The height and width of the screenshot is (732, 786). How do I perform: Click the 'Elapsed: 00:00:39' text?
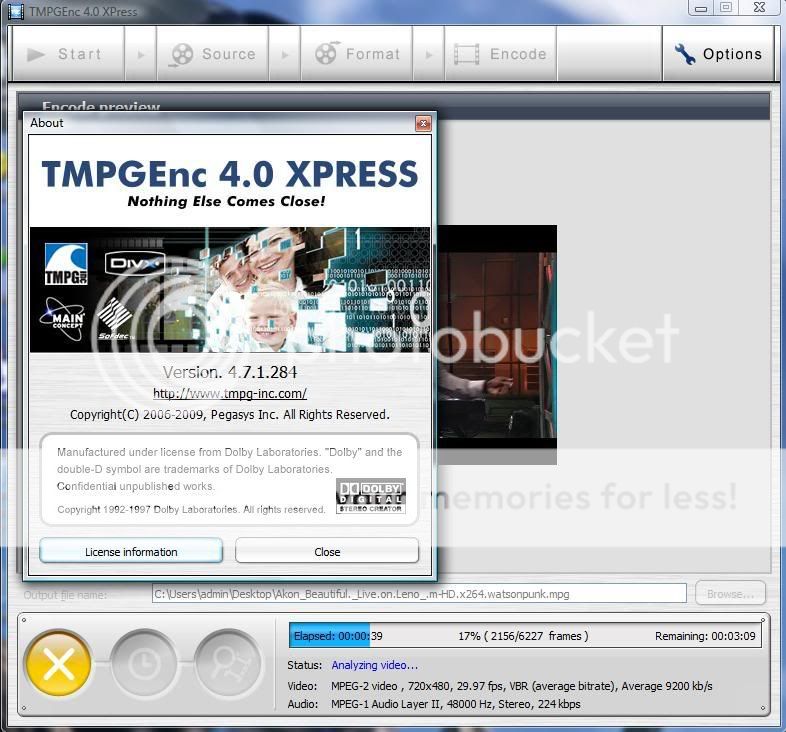pos(338,636)
